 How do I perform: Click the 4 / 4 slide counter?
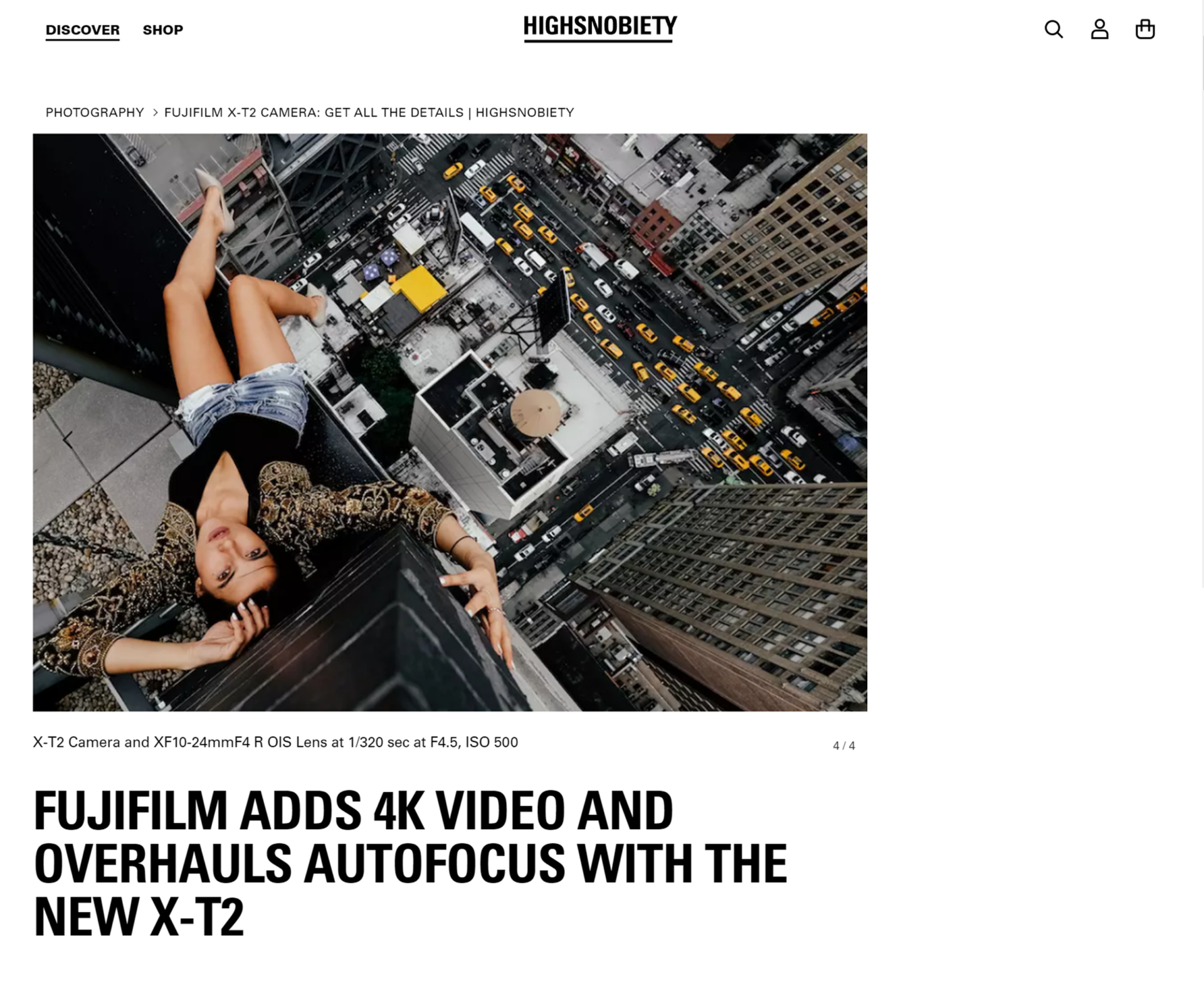[843, 746]
